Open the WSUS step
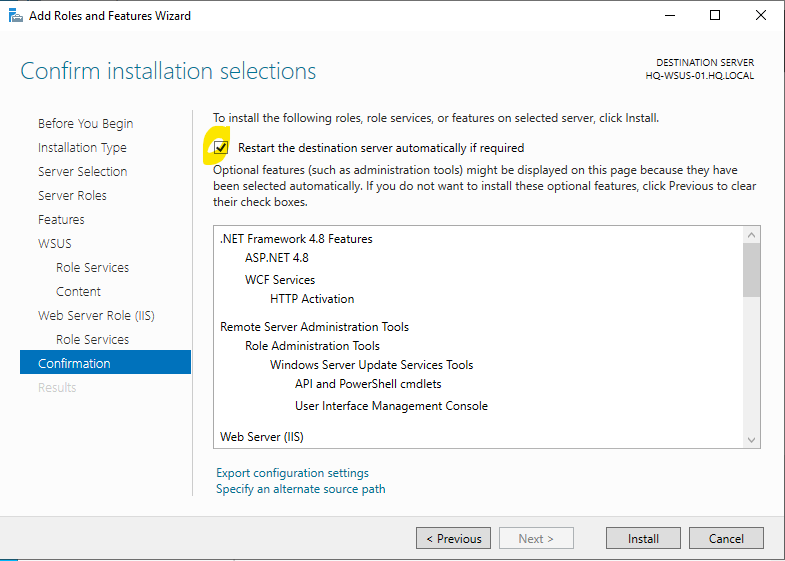This screenshot has width=785, height=561. coord(55,244)
